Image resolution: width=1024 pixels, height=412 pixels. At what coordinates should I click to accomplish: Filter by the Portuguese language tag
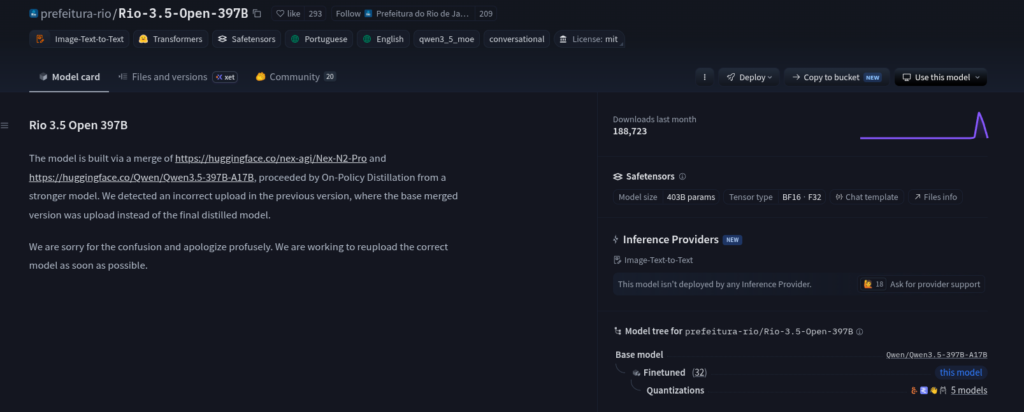tap(319, 39)
